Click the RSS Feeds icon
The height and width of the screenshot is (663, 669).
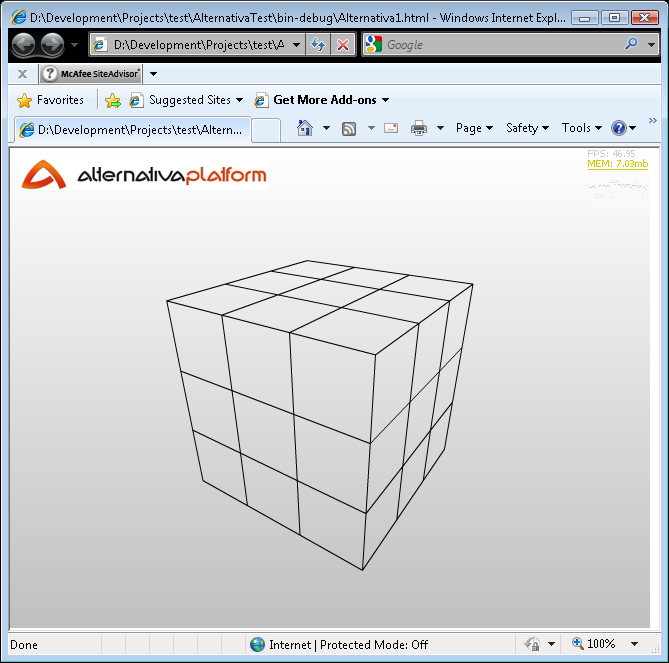349,128
